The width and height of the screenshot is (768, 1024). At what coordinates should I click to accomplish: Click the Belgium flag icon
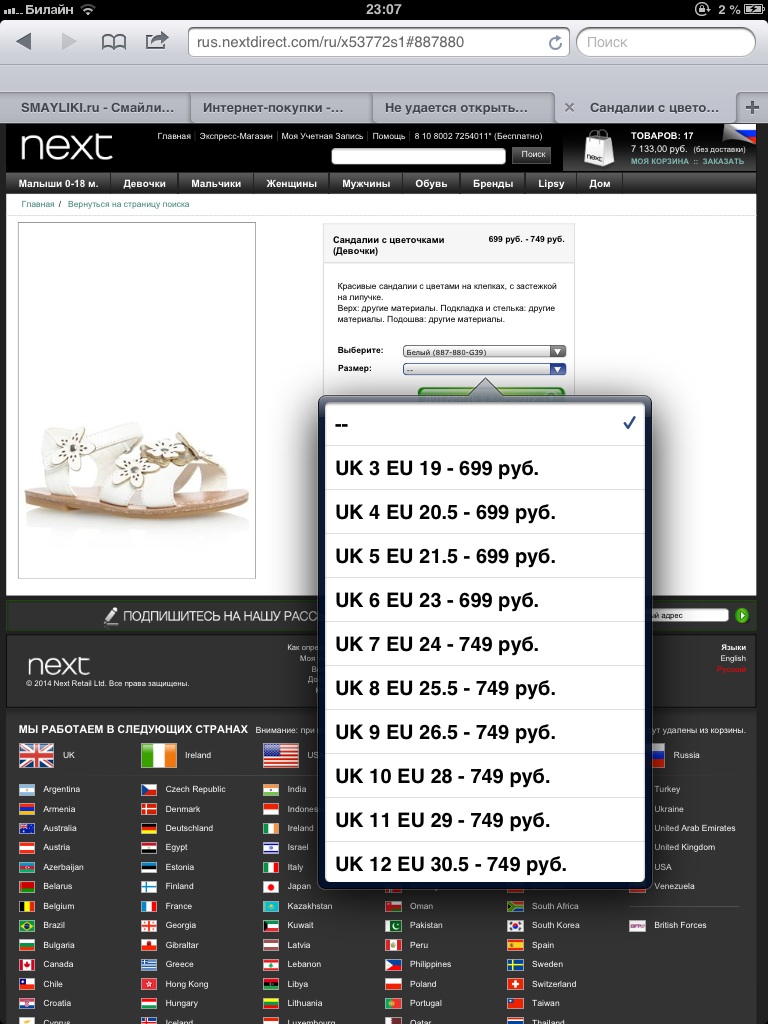tap(27, 906)
